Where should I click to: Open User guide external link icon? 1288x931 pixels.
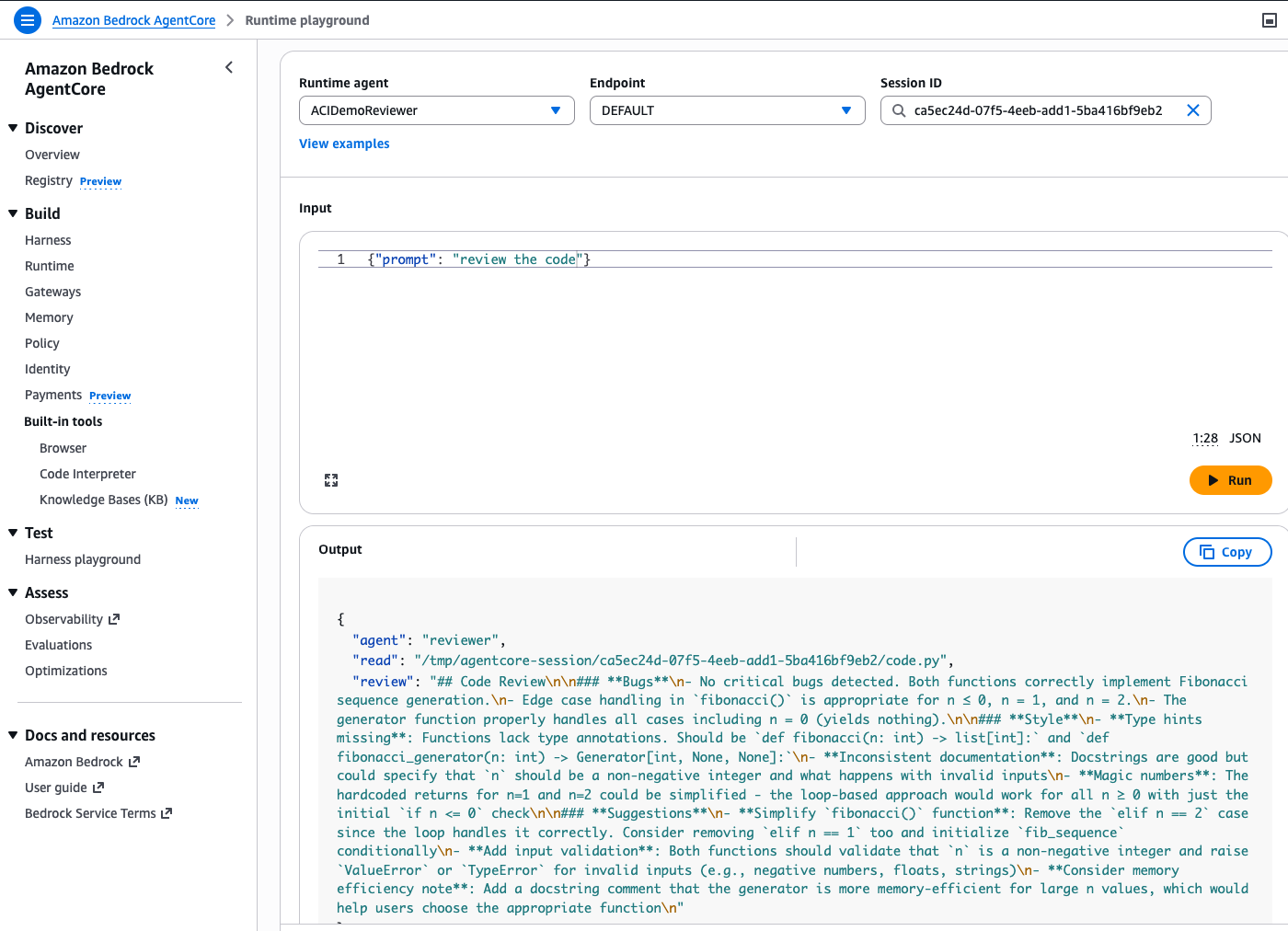pos(98,787)
